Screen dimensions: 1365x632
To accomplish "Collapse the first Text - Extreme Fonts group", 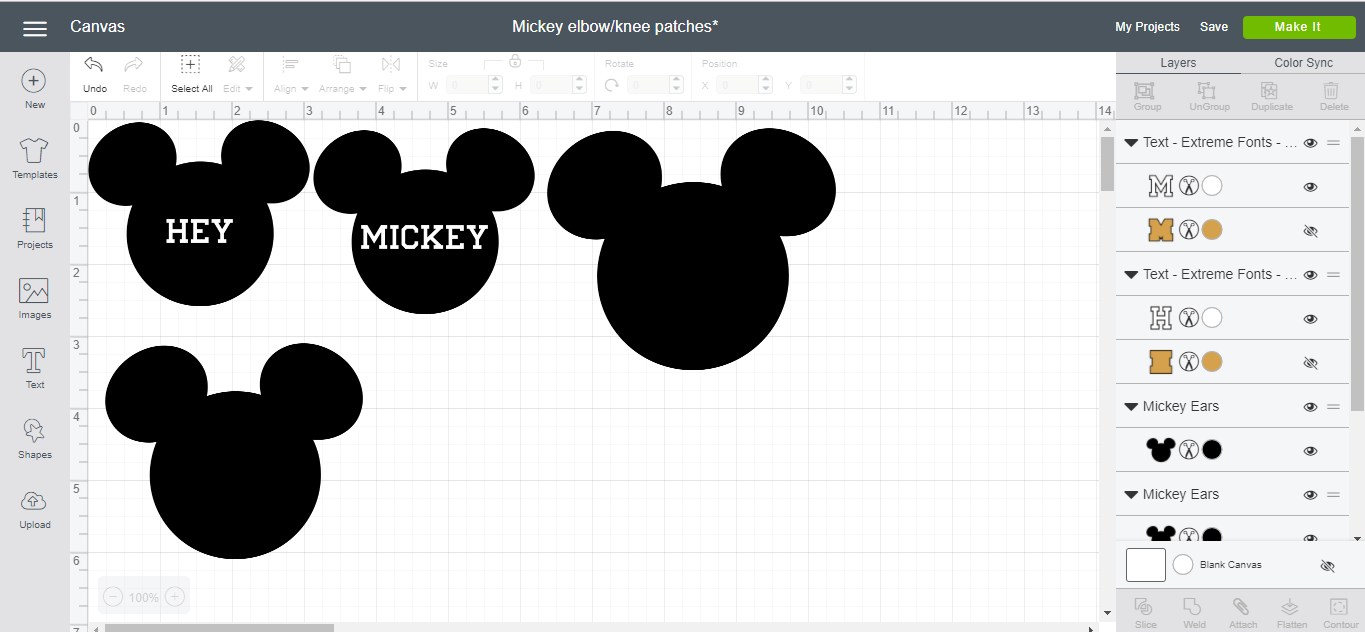I will point(1131,143).
